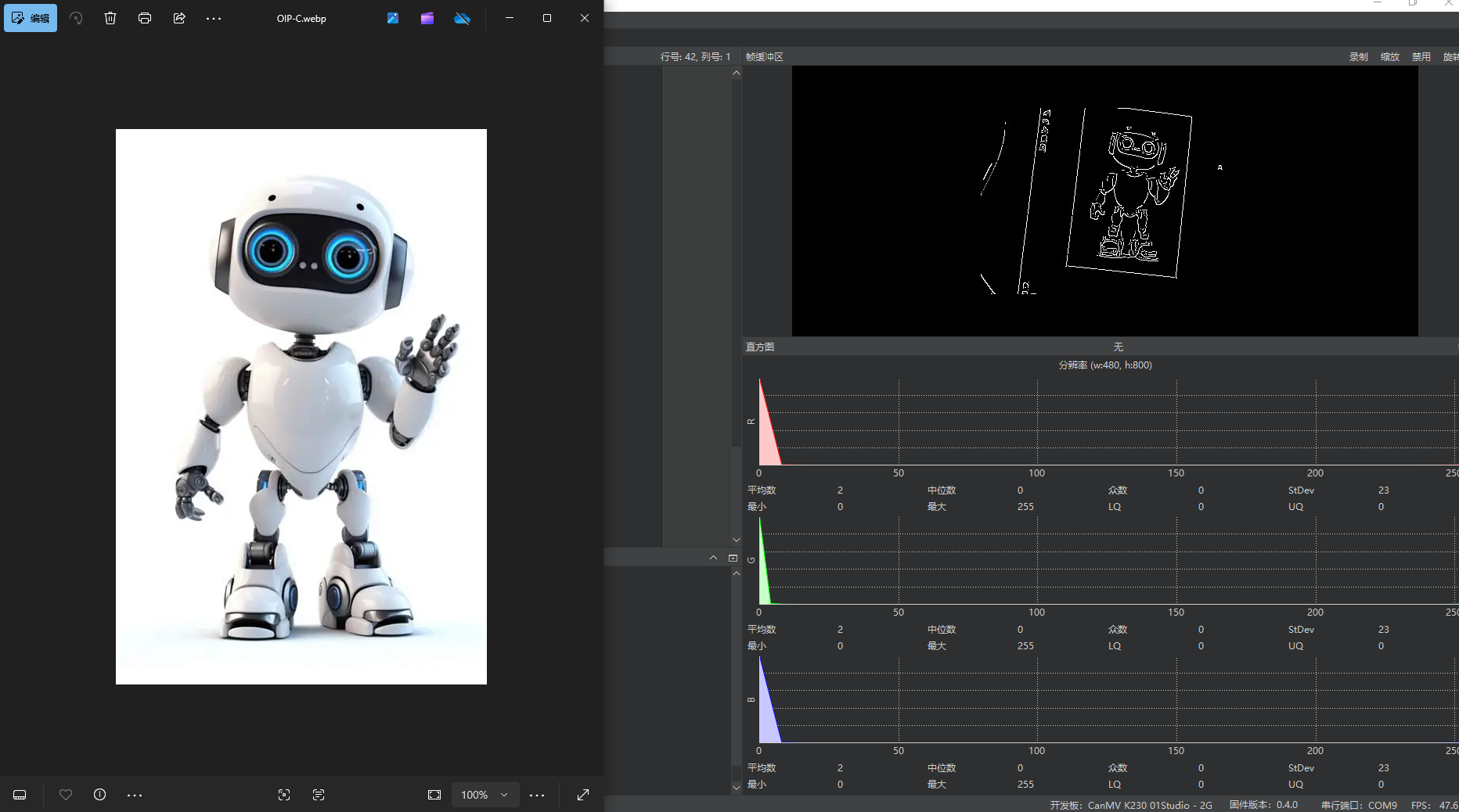
Task: Click the 录制 (Record) button in IDE
Action: [1359, 57]
